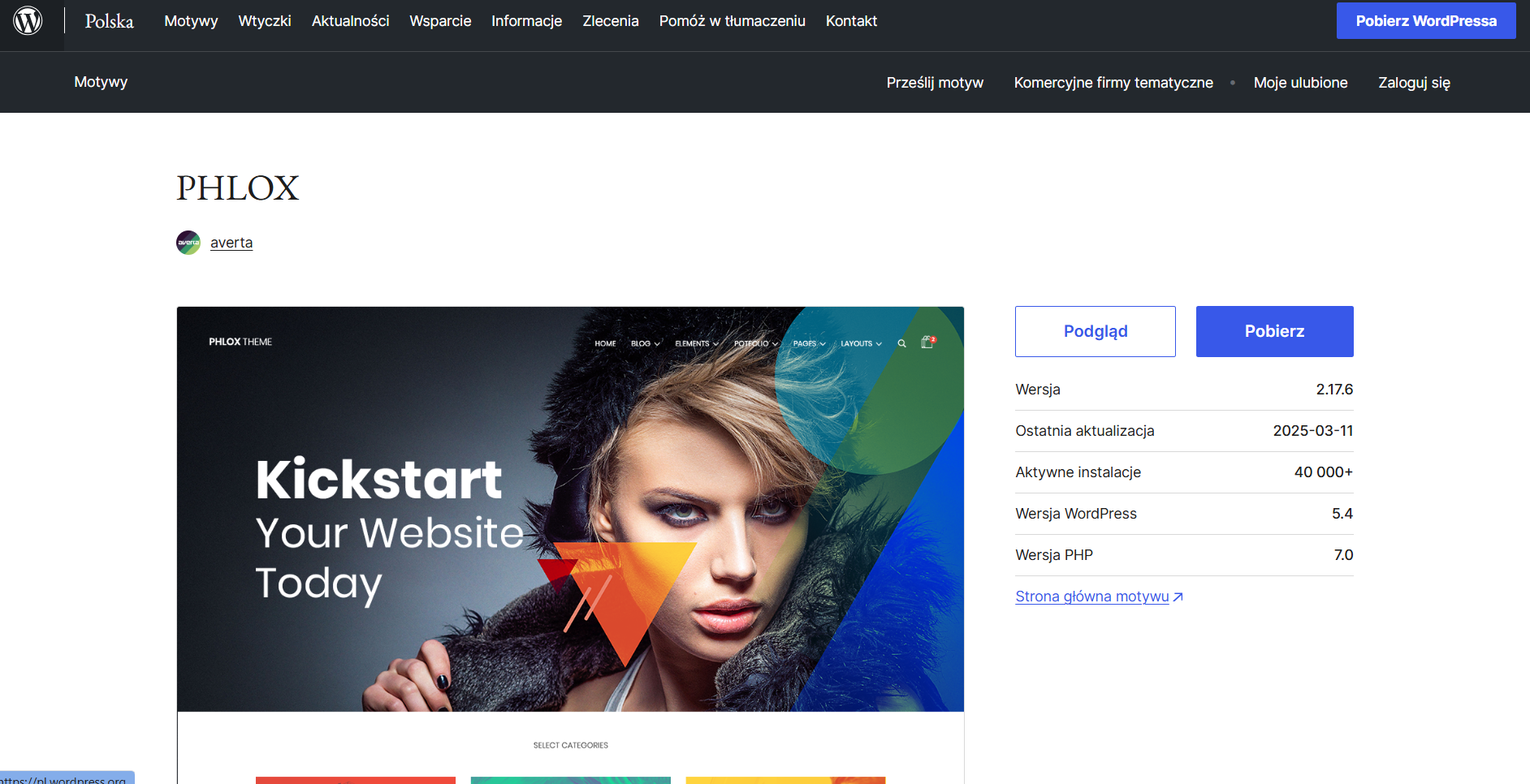
Task: Open Polska site title link
Action: (x=110, y=21)
